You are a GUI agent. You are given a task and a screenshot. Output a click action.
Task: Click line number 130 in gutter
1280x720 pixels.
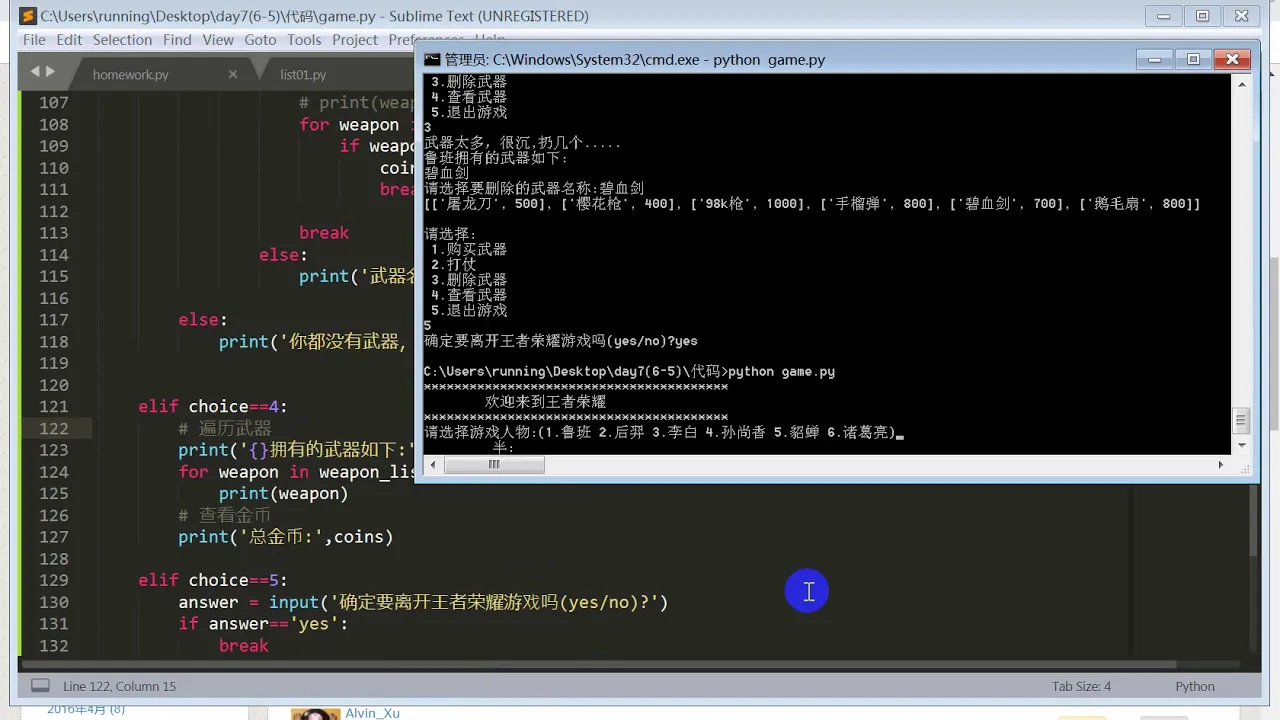[54, 602]
